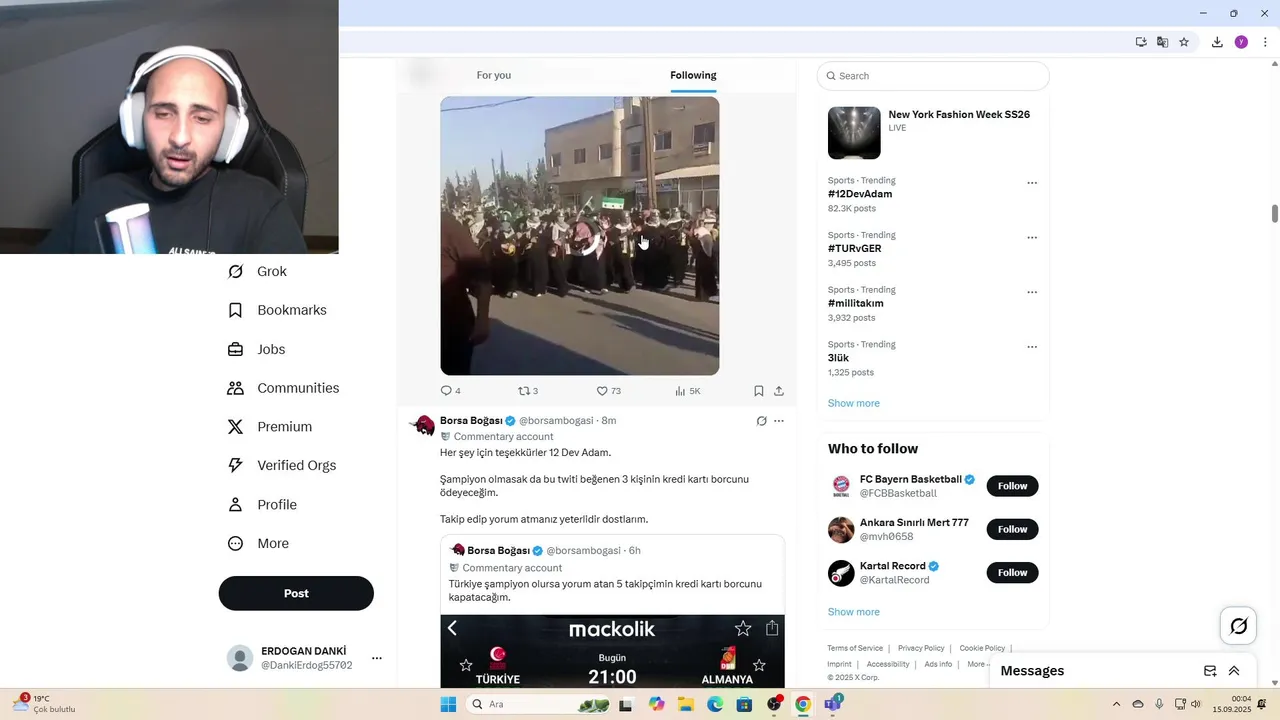
Task: Open more menu on Borsa Boğası post
Action: pos(779,421)
